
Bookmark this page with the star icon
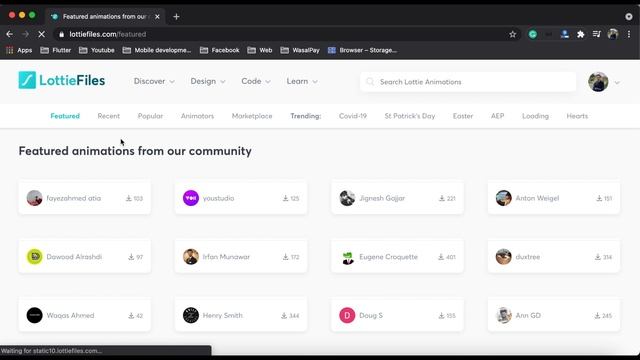pos(512,34)
